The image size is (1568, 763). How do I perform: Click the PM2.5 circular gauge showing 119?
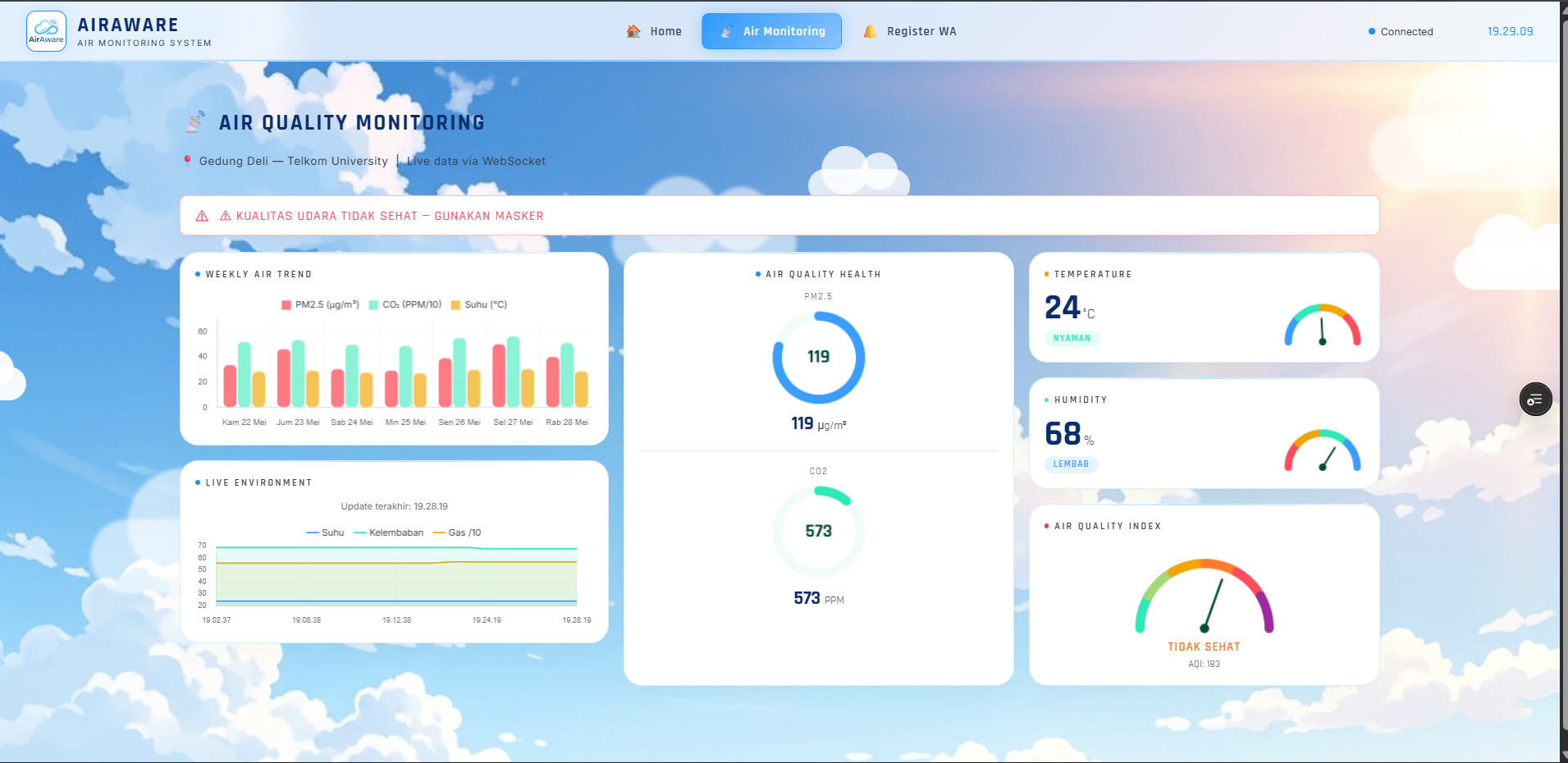click(x=818, y=357)
